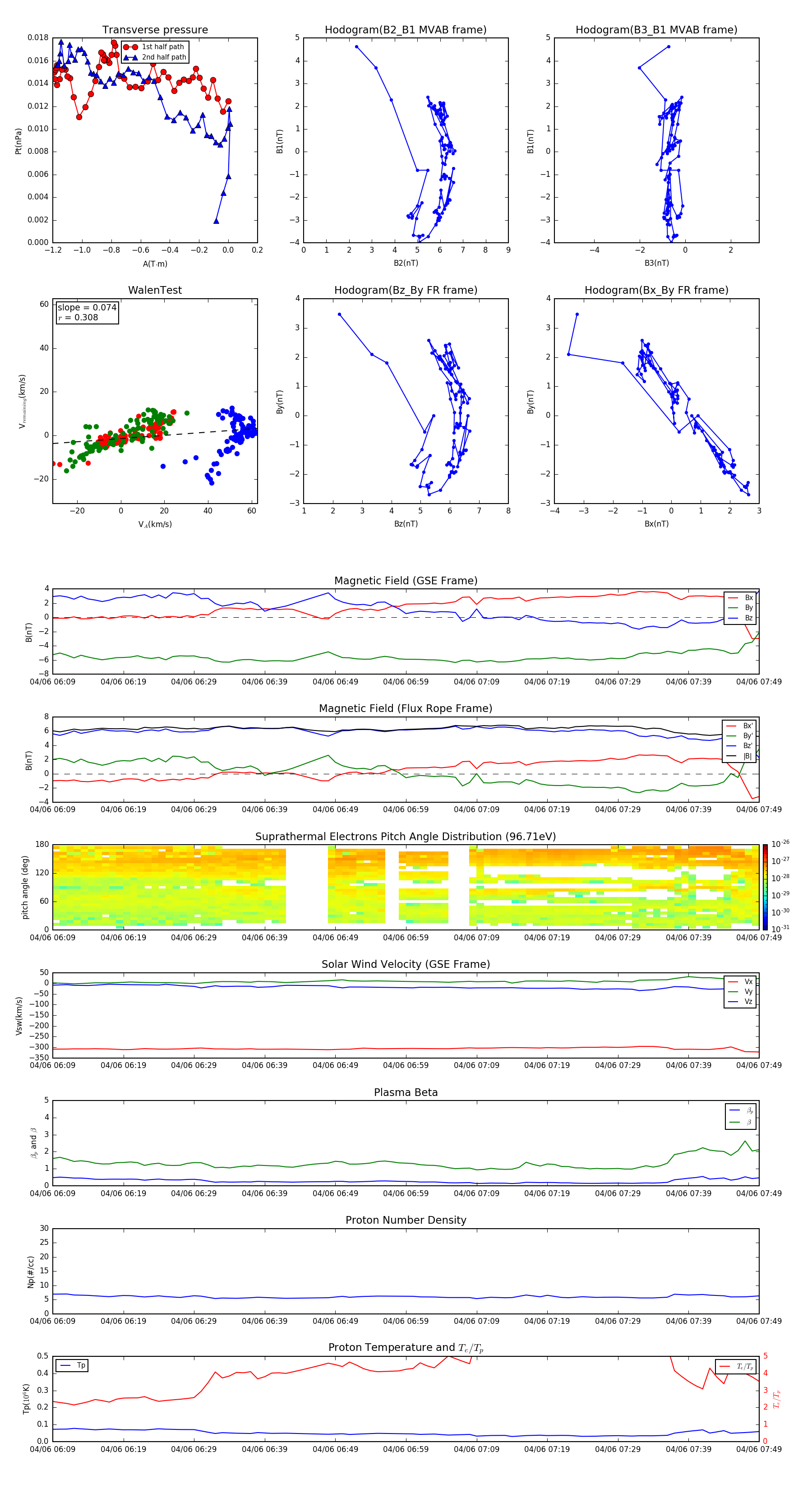Select the "B2(nT)" x-axis label

coord(406,263)
